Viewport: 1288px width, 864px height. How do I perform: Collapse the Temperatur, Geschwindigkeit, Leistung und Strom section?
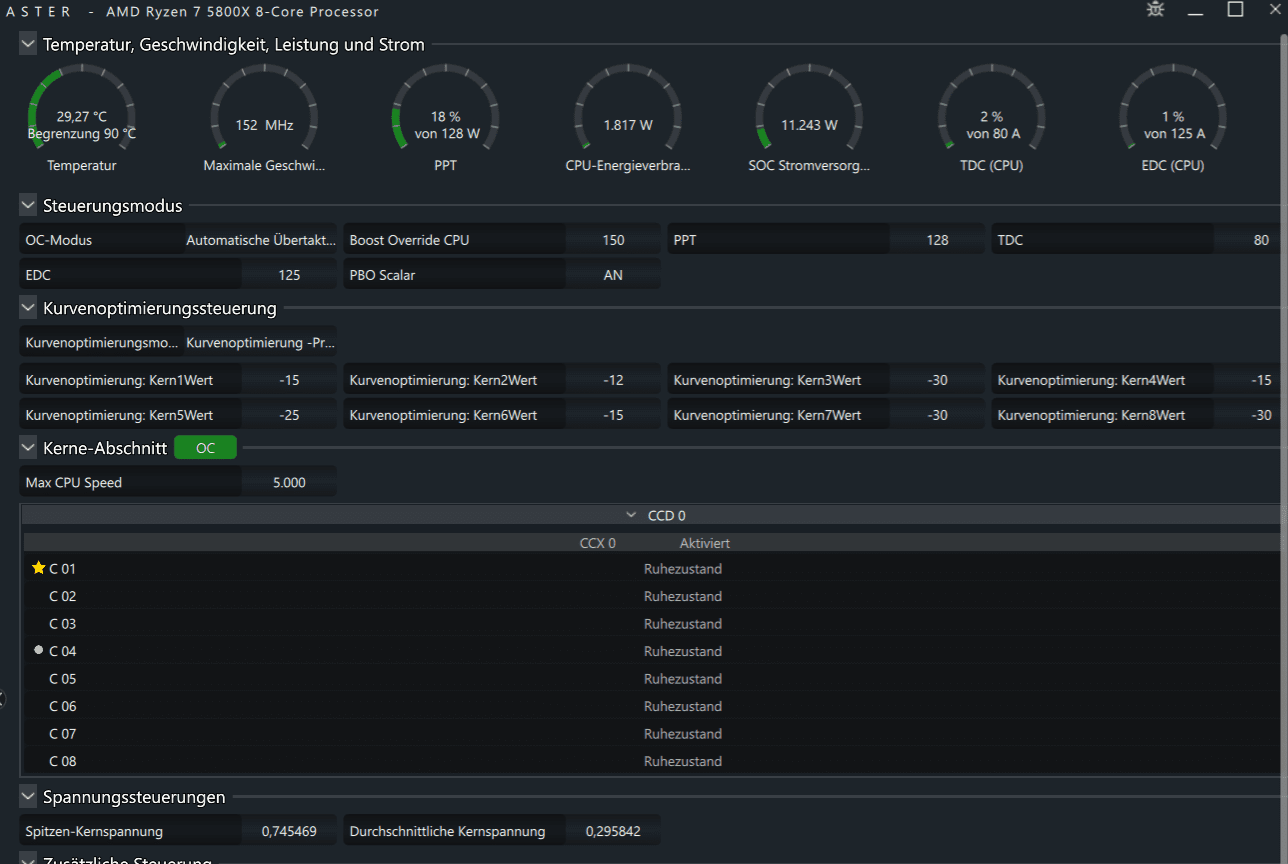coord(28,44)
